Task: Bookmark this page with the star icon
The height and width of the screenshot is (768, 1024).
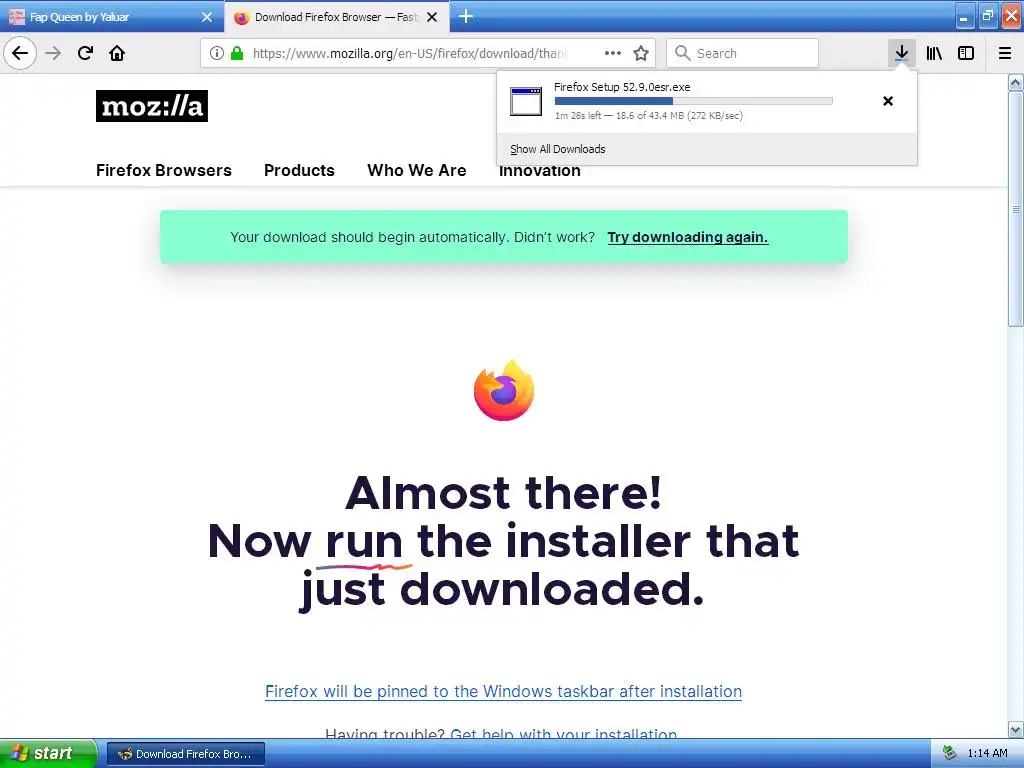Action: tap(641, 53)
